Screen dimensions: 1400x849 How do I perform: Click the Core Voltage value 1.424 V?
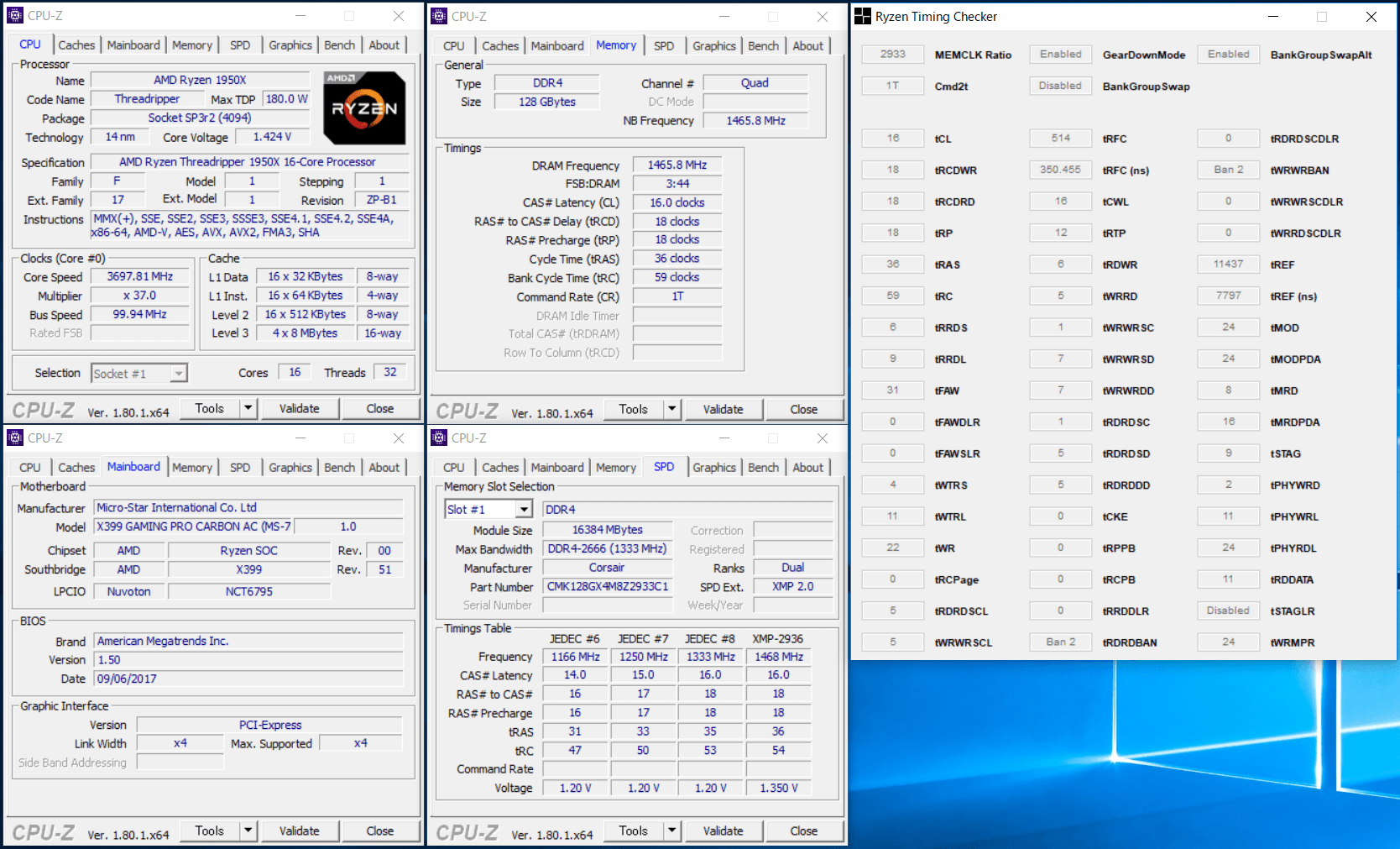click(x=273, y=137)
